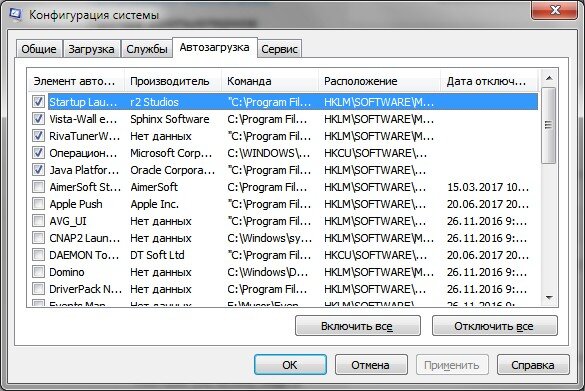Click Apple Inc. manufacturer cell

click(x=154, y=204)
